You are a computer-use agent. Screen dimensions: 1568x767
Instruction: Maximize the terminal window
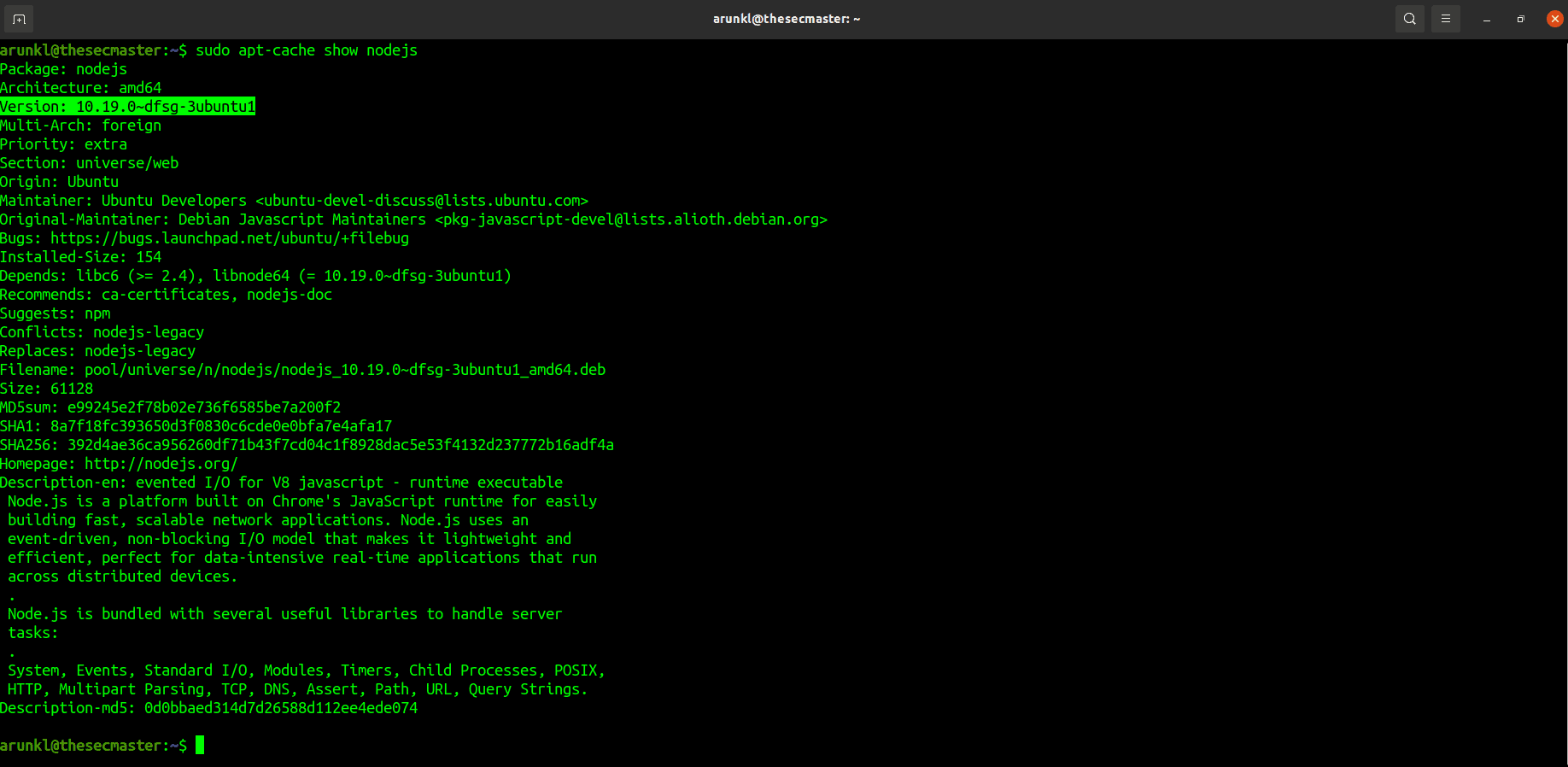tap(1521, 19)
